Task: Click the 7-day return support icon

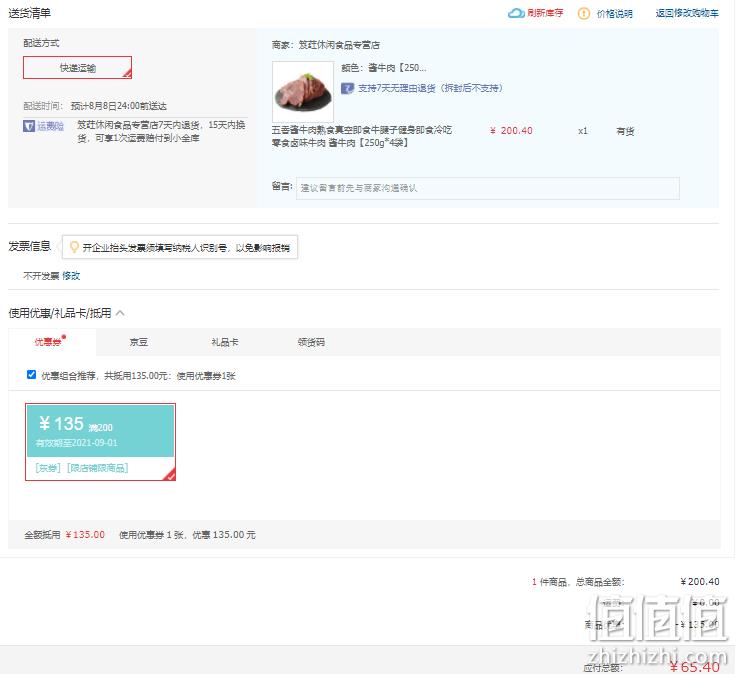Action: [x=347, y=88]
